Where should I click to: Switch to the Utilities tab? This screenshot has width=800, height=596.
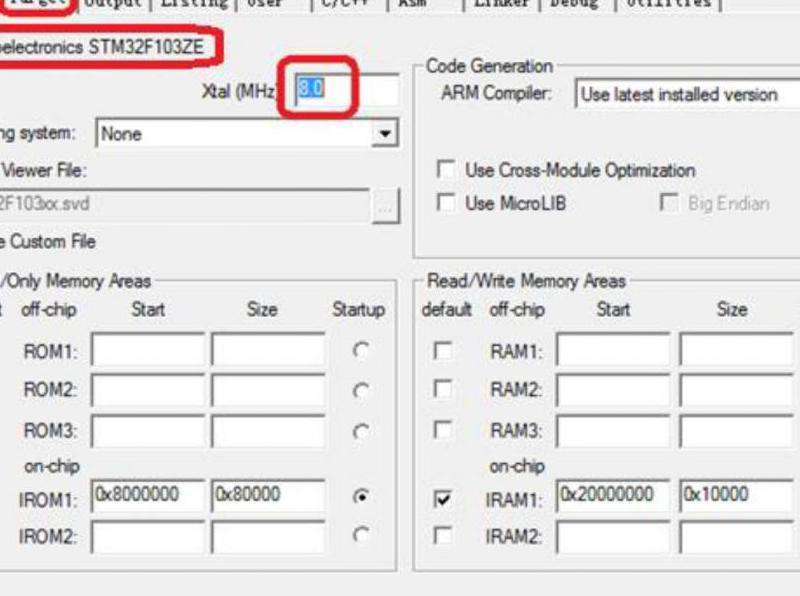pos(668,3)
